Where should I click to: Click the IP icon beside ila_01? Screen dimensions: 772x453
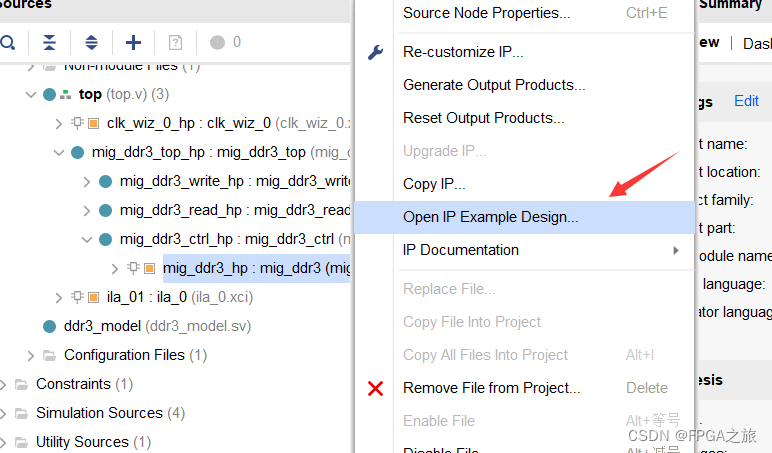(94, 297)
